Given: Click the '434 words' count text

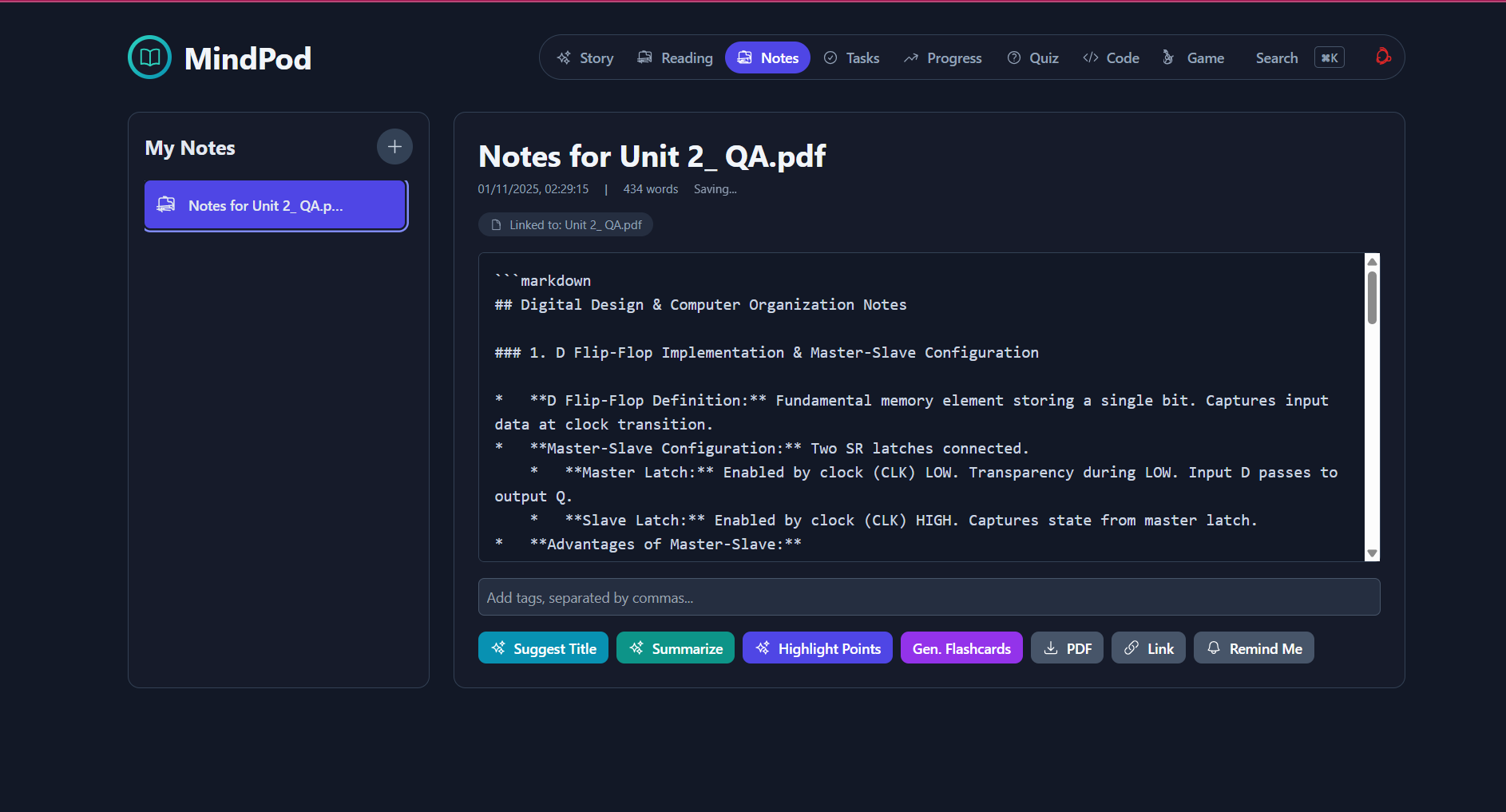Looking at the screenshot, I should pyautogui.click(x=650, y=189).
